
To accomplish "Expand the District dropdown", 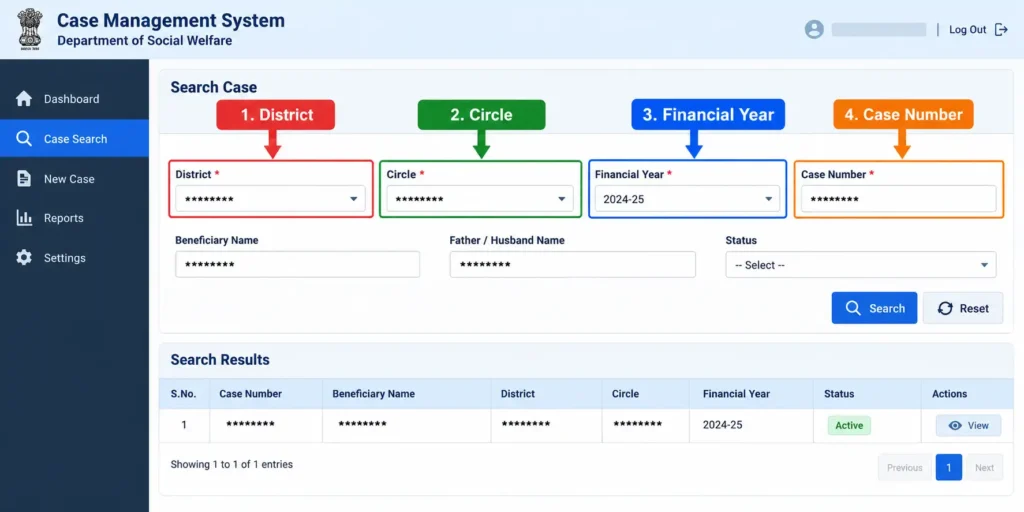I will click(x=270, y=199).
